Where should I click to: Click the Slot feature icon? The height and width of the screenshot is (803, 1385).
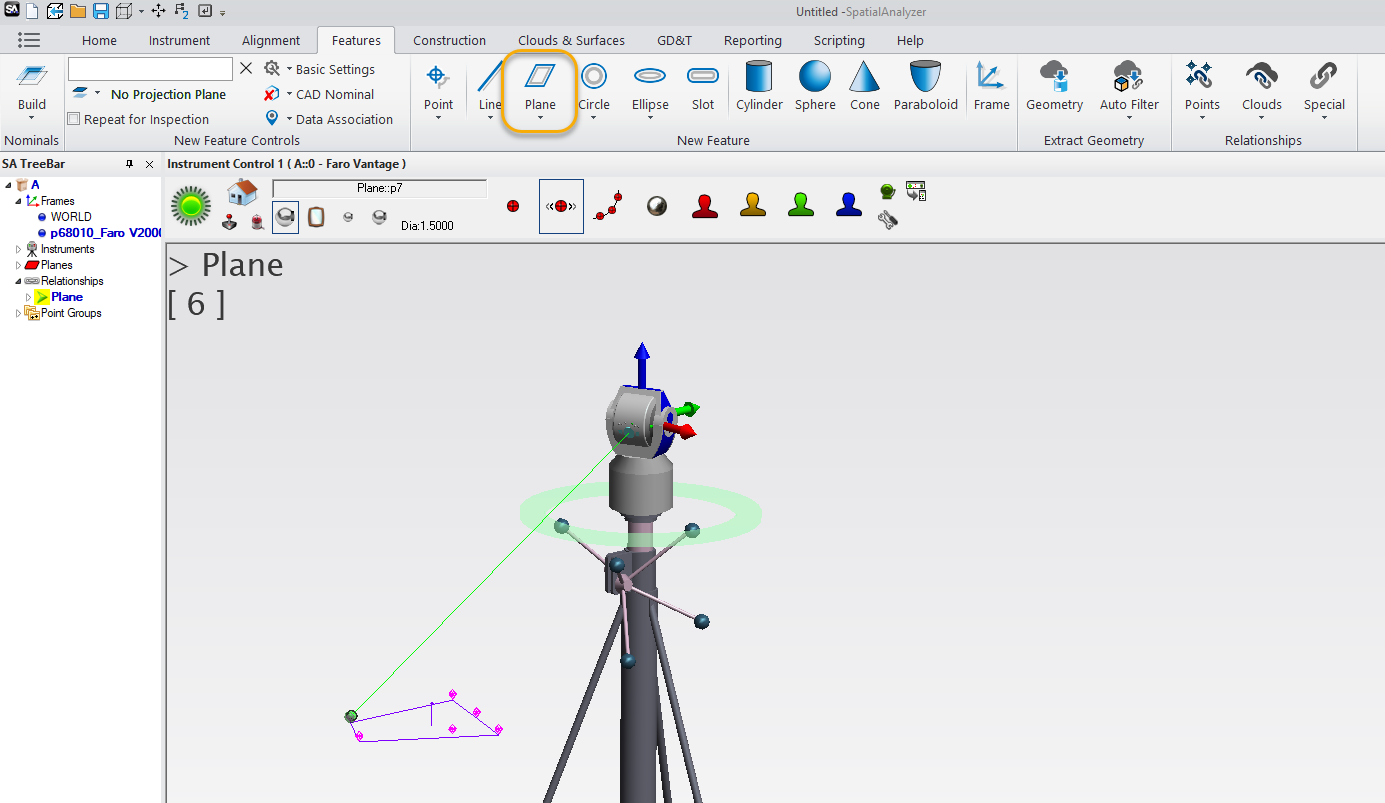[x=703, y=86]
